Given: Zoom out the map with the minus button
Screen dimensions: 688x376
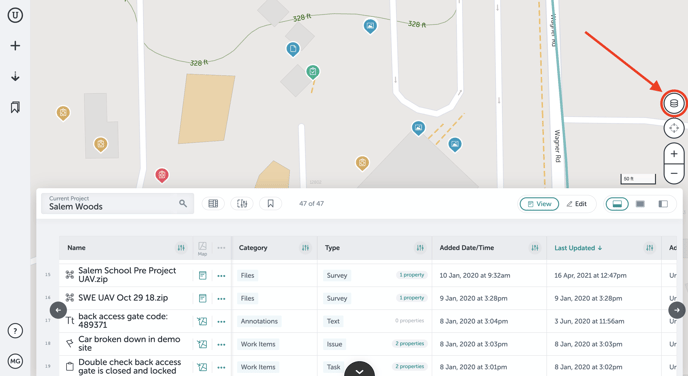Looking at the screenshot, I should [674, 173].
